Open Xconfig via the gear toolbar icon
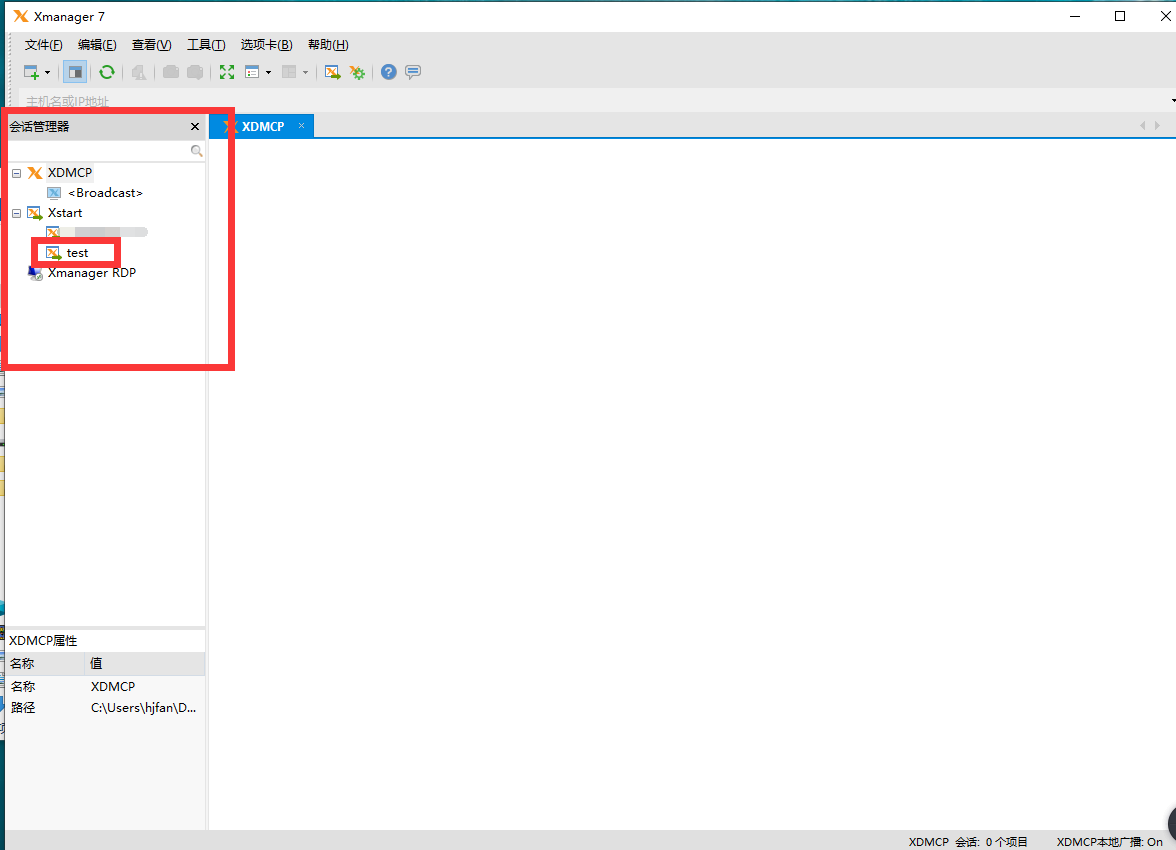The image size is (1176, 850). click(357, 72)
